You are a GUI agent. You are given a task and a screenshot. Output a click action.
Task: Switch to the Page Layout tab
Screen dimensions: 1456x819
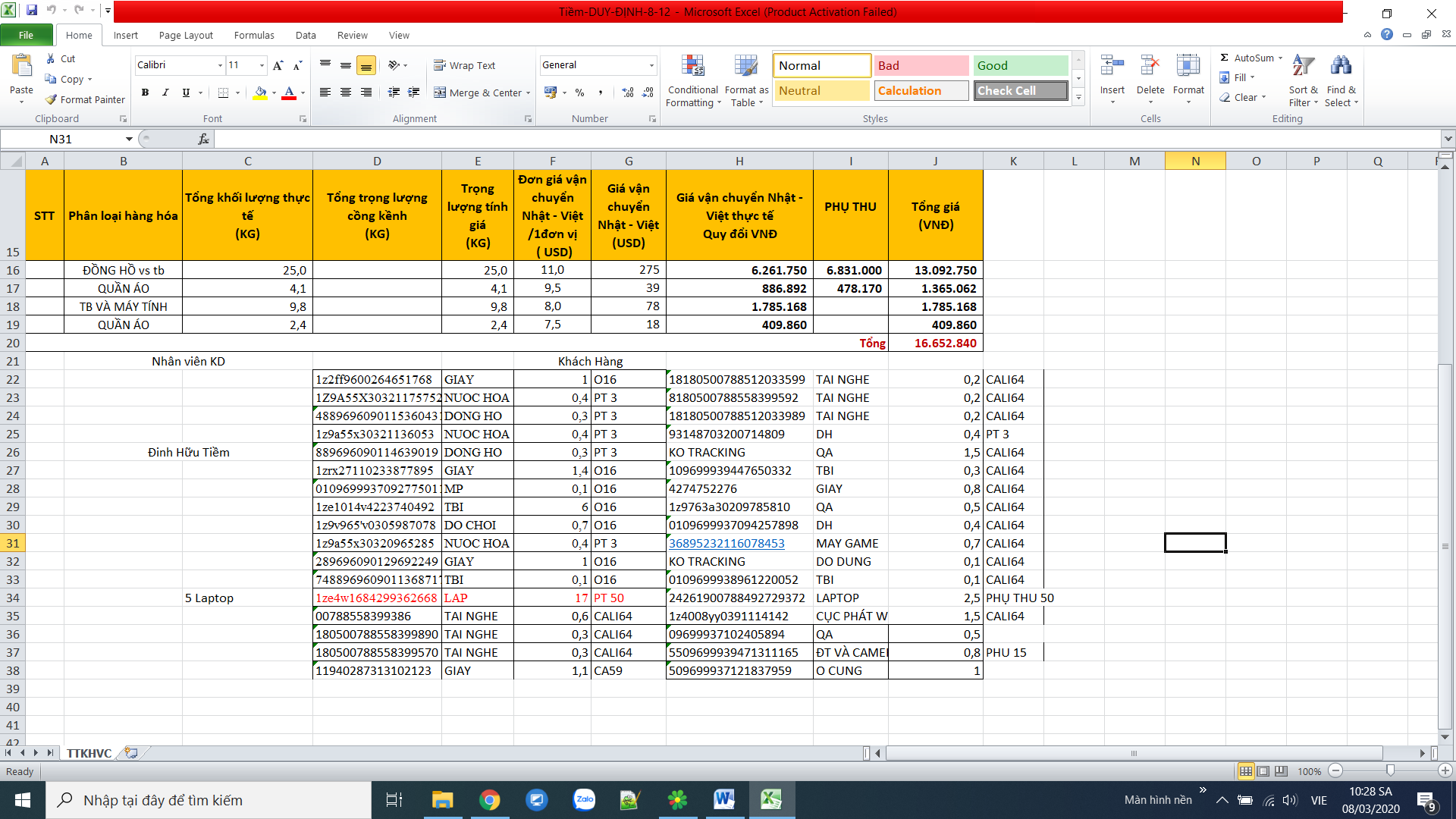(x=186, y=35)
